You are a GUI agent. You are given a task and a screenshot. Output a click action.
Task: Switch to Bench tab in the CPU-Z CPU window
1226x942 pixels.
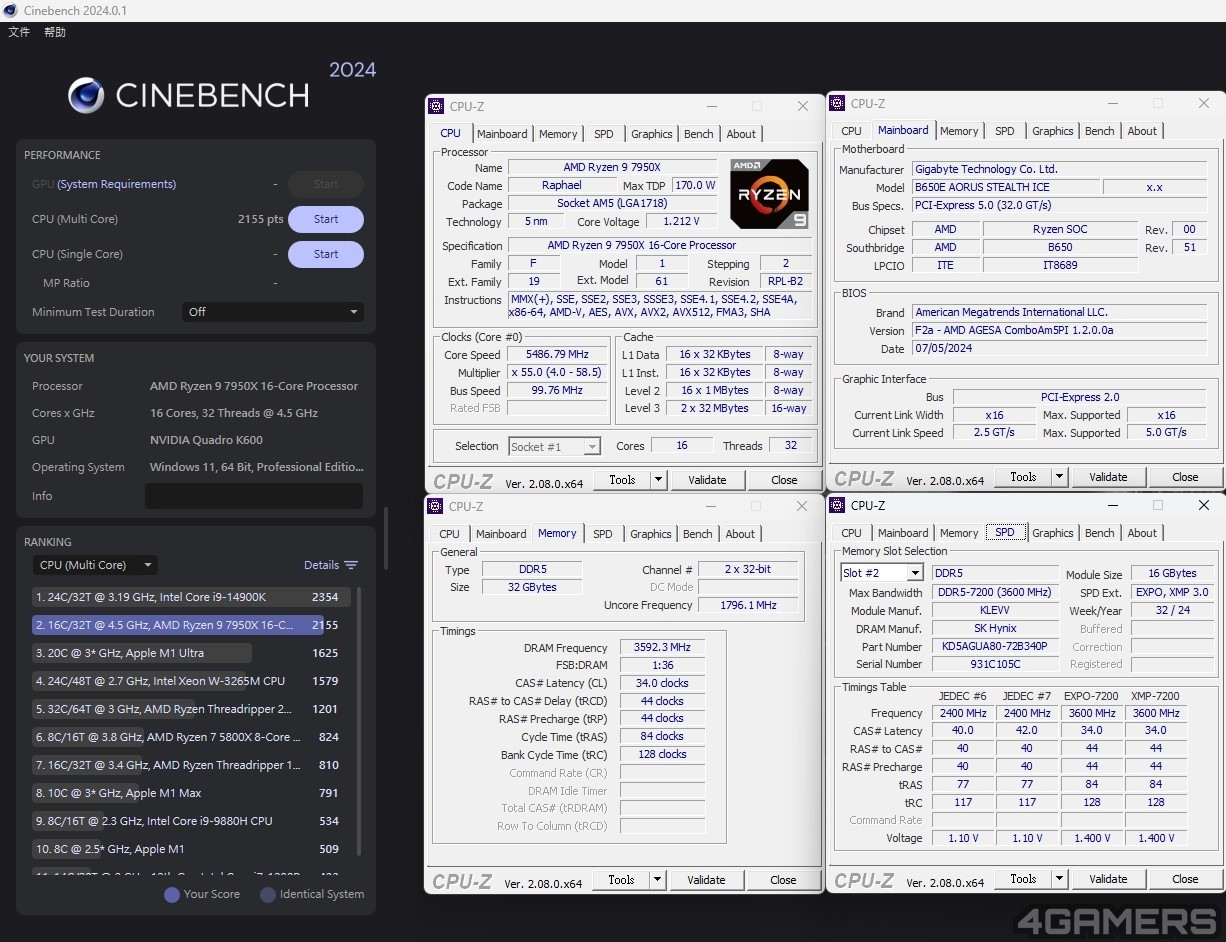[x=699, y=134]
